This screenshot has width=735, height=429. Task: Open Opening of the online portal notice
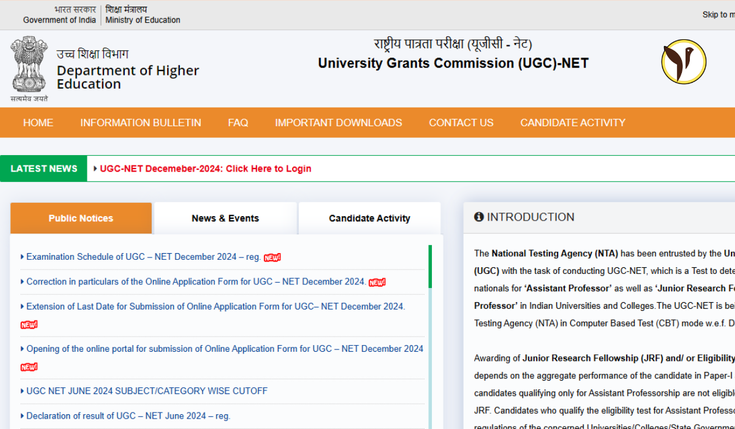(x=225, y=349)
